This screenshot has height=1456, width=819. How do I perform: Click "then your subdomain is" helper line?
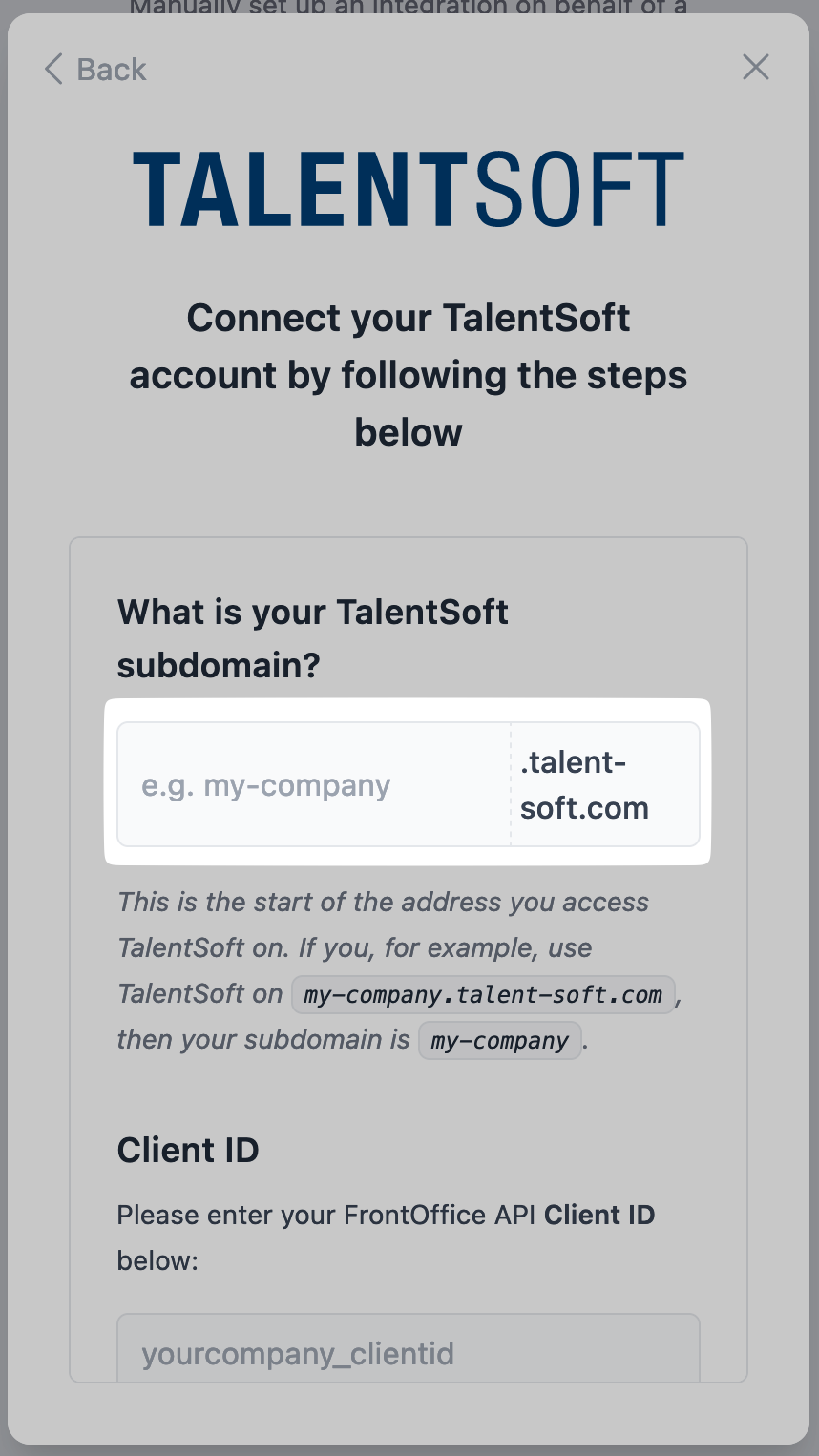click(x=263, y=1039)
